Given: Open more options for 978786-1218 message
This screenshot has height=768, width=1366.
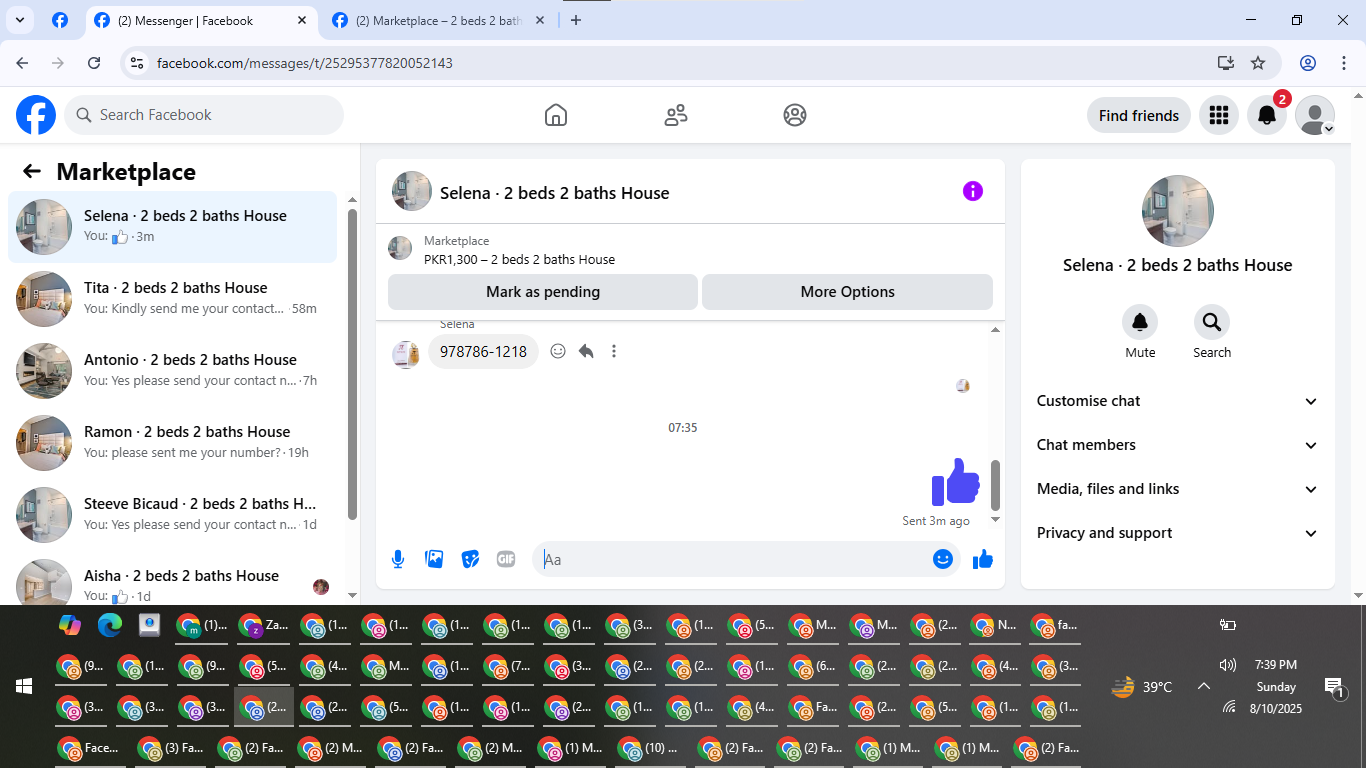Looking at the screenshot, I should tap(614, 351).
